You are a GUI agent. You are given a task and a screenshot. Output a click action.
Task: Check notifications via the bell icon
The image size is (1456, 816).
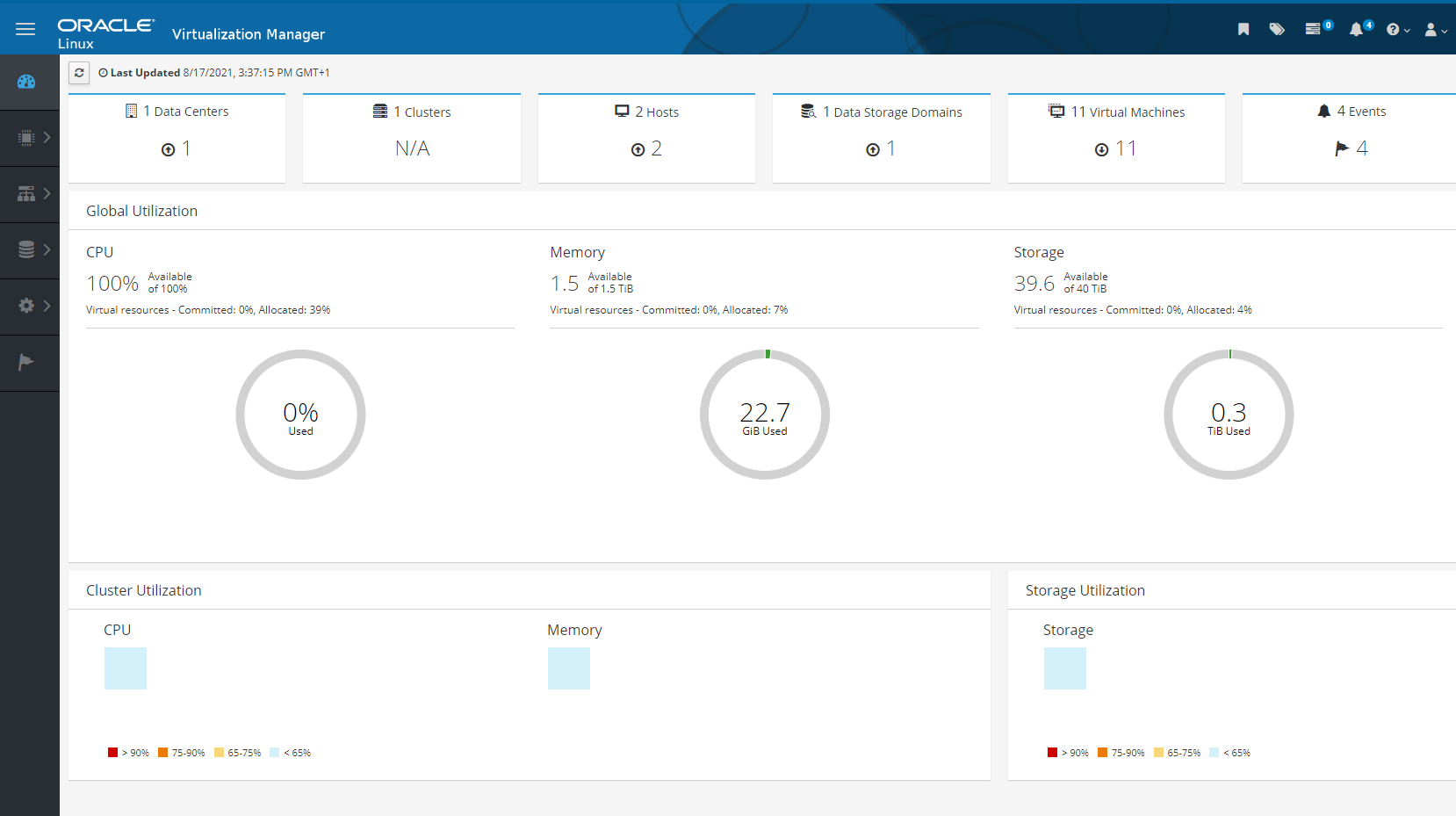[1358, 29]
